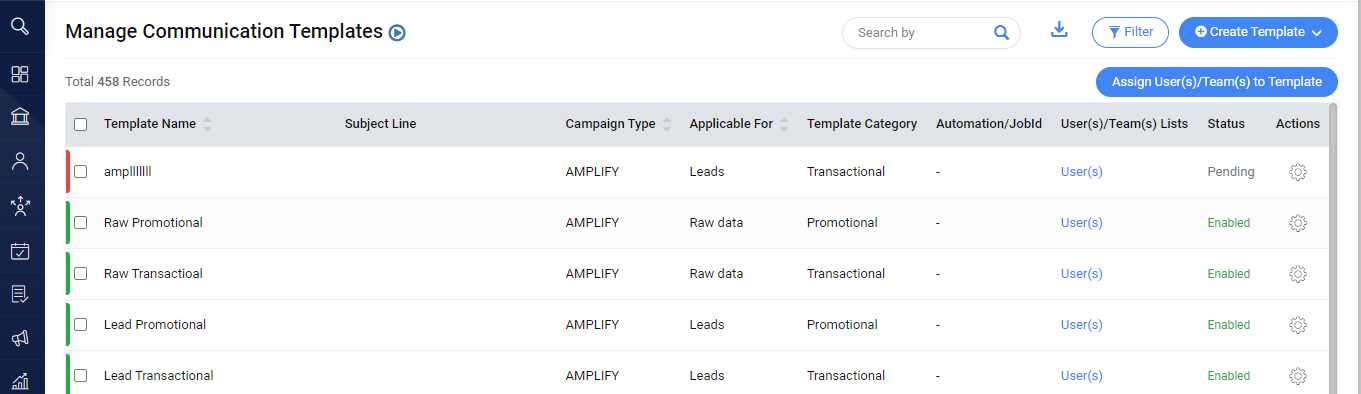The image size is (1361, 394).
Task: Play the help video beside page title
Action: pos(397,33)
